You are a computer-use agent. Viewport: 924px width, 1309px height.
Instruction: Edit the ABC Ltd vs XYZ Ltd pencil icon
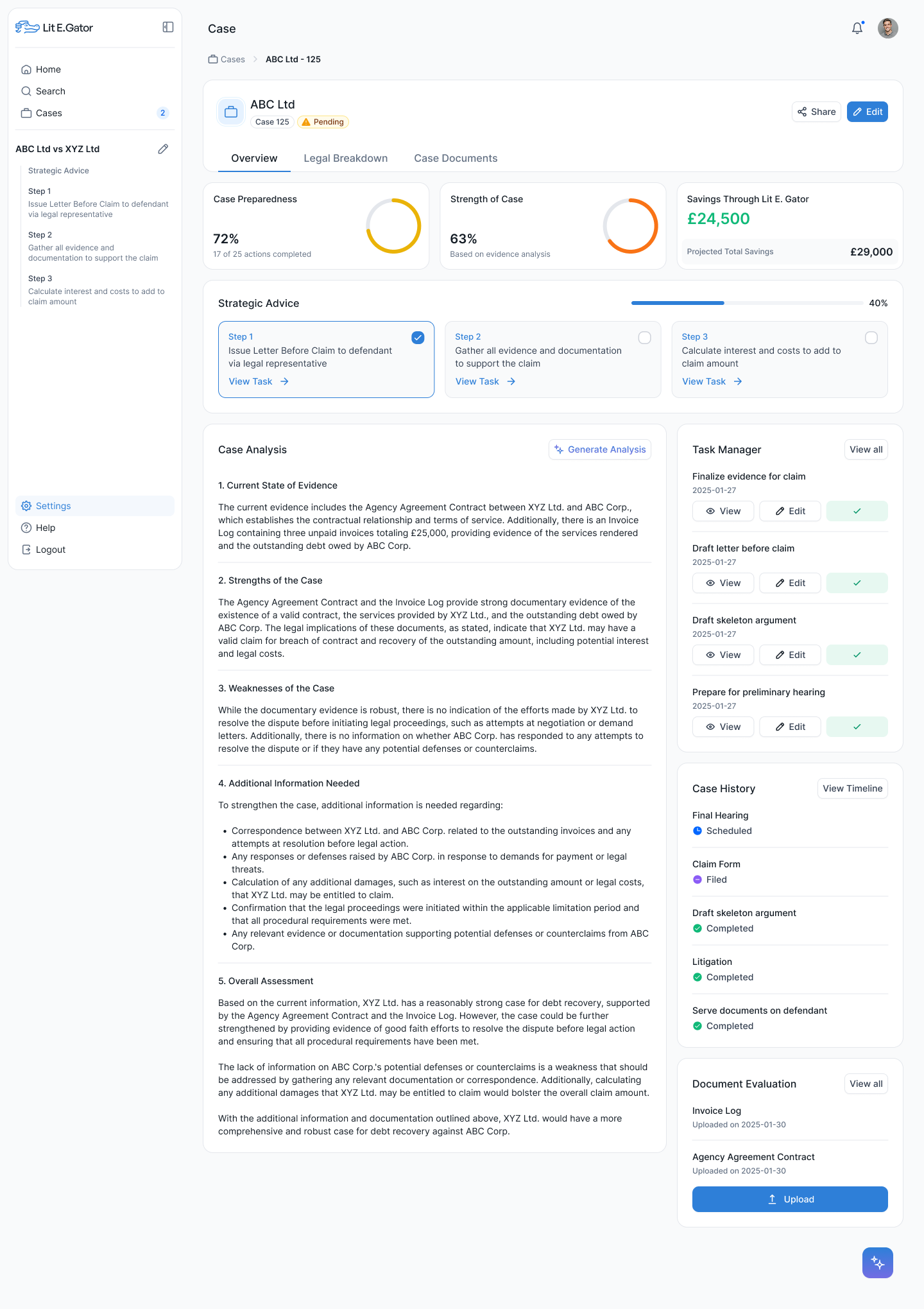[163, 149]
